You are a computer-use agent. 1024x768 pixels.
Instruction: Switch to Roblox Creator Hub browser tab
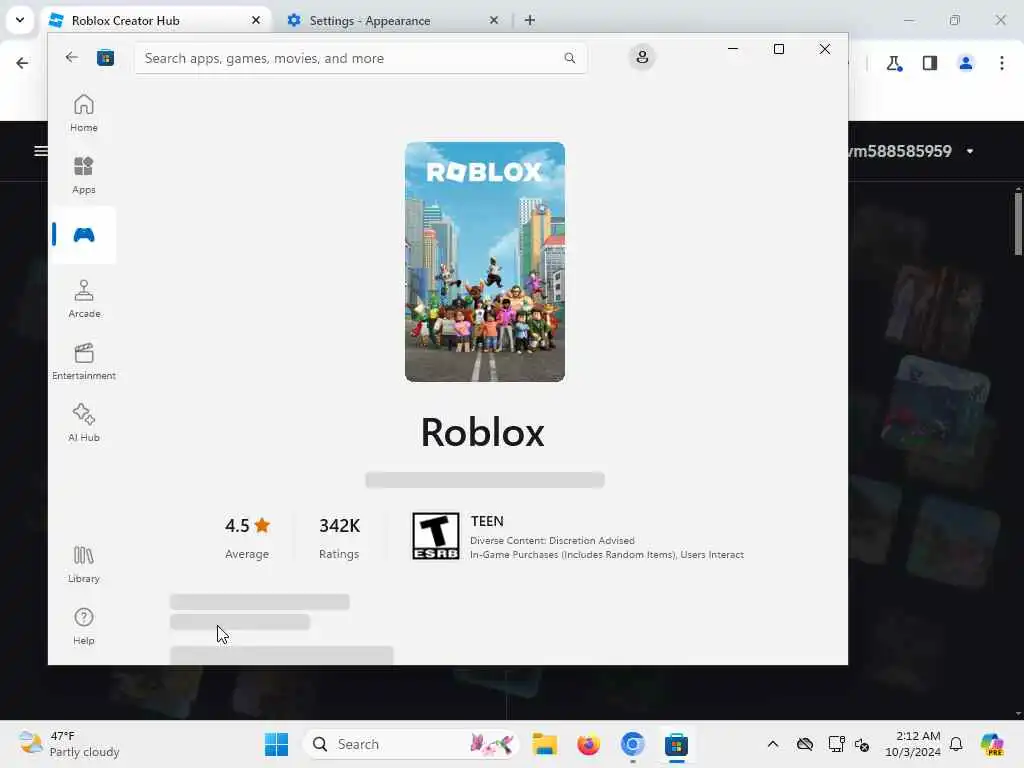[156, 20]
